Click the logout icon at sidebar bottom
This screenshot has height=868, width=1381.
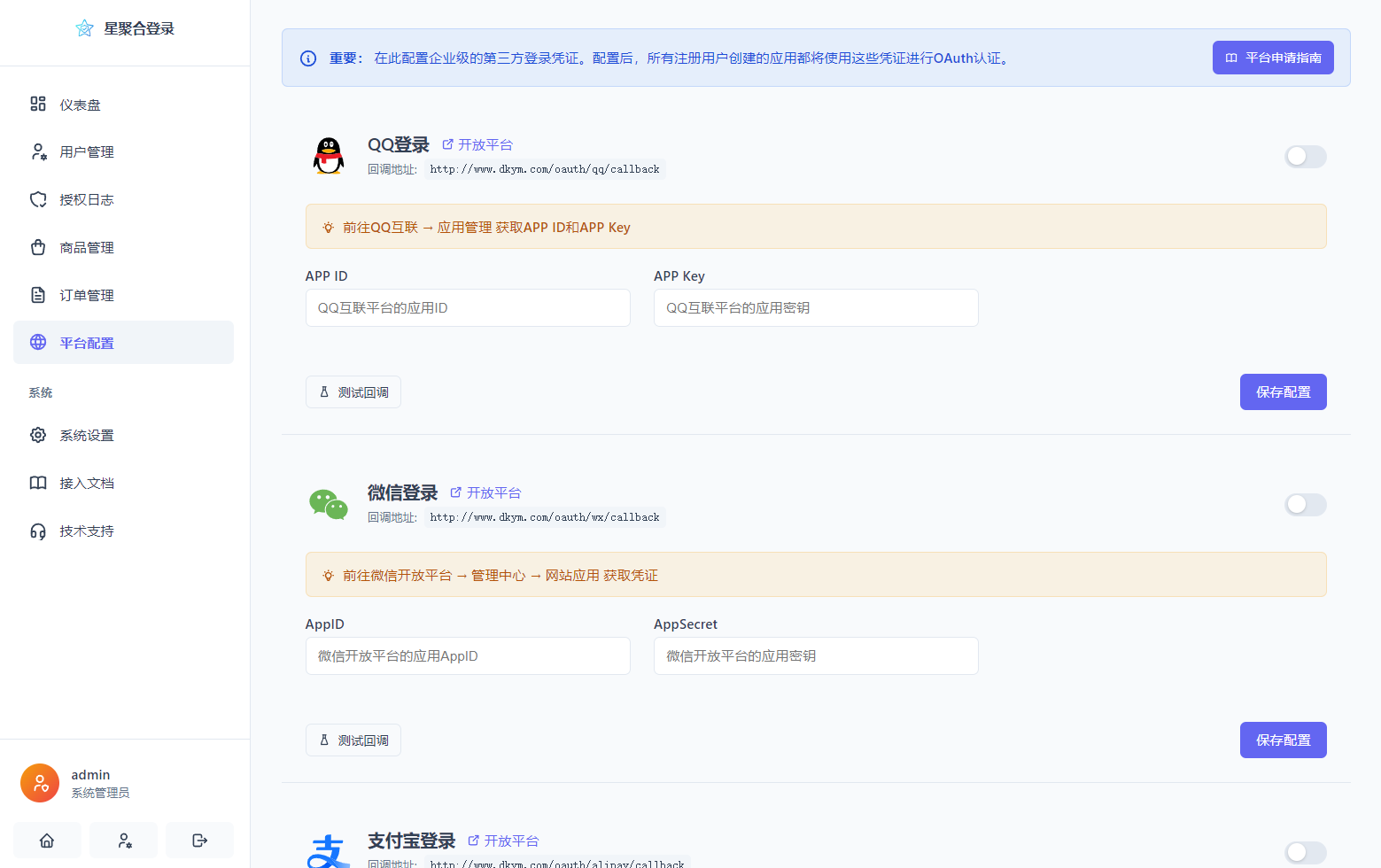(x=199, y=840)
